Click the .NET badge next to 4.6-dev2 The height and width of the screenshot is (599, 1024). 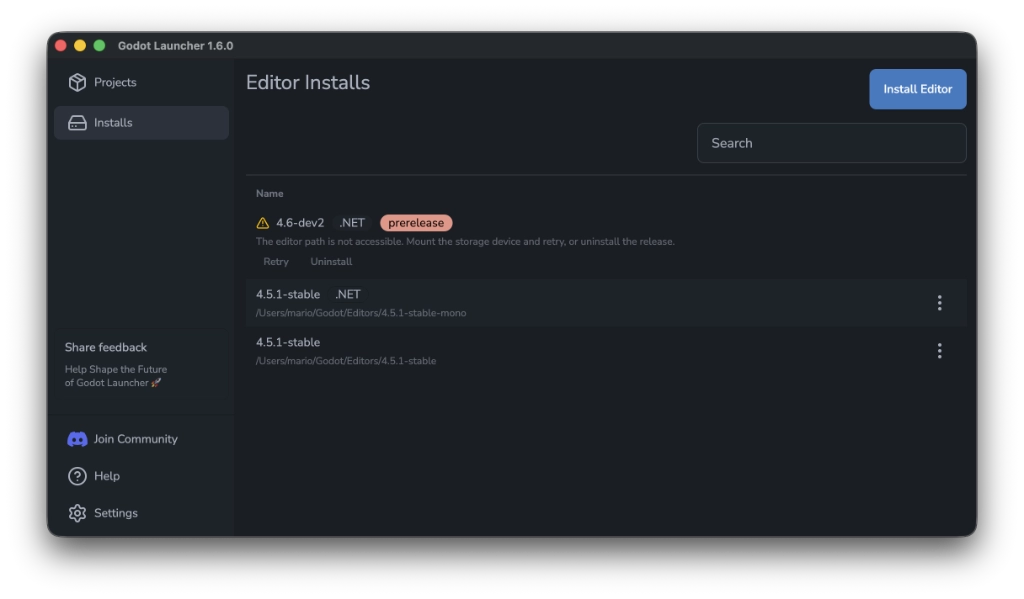tap(351, 222)
